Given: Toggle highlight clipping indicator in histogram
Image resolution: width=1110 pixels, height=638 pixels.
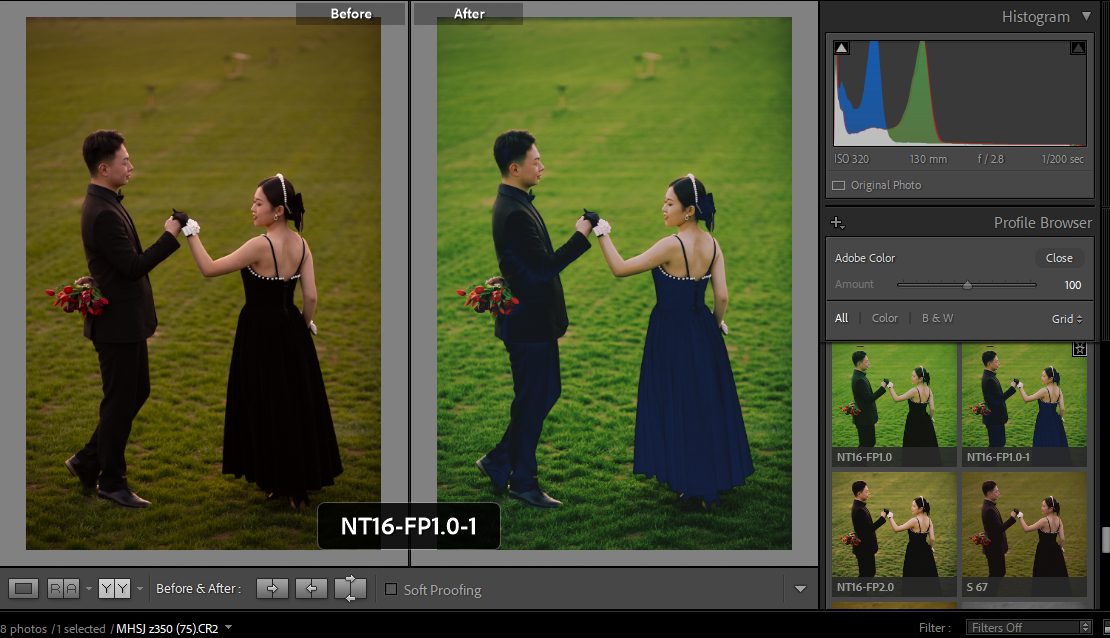Looking at the screenshot, I should click(x=1078, y=48).
